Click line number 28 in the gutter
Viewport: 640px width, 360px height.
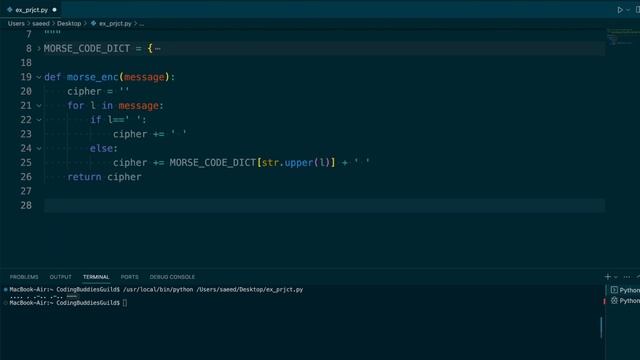26,205
